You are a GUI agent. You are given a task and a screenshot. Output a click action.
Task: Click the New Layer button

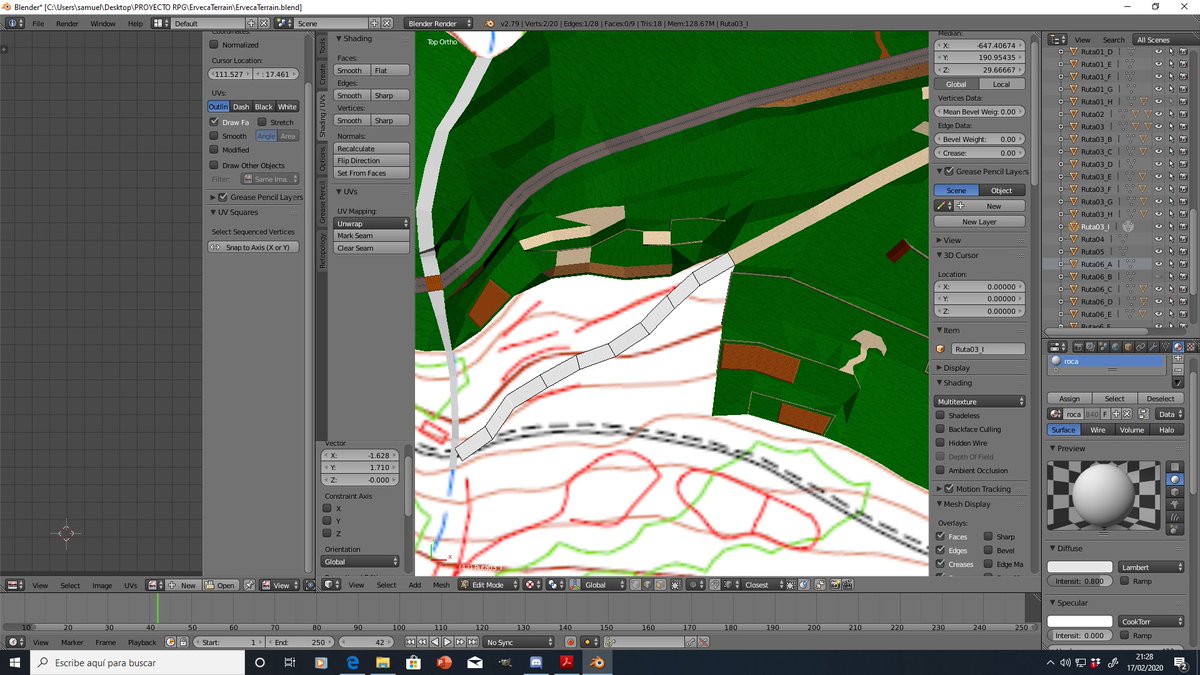coord(979,222)
